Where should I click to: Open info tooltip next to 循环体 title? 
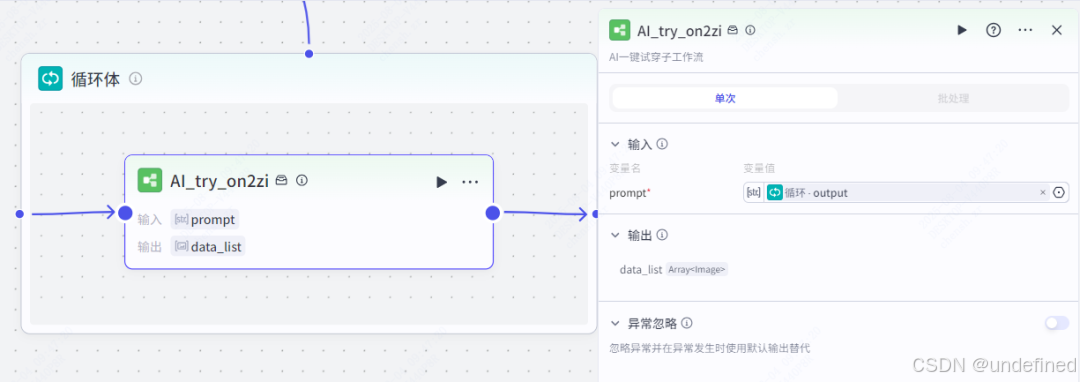136,78
